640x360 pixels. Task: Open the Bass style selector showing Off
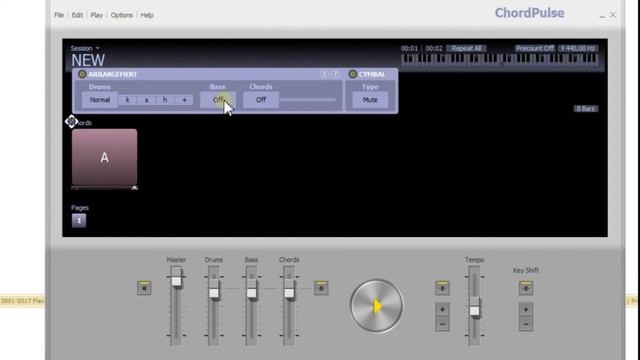218,100
